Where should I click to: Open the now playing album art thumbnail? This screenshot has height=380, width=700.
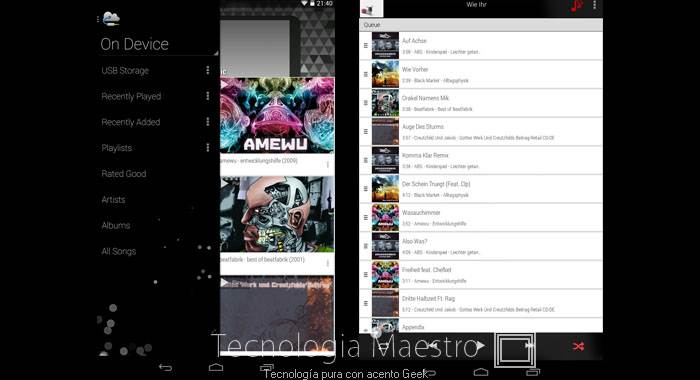[x=371, y=8]
